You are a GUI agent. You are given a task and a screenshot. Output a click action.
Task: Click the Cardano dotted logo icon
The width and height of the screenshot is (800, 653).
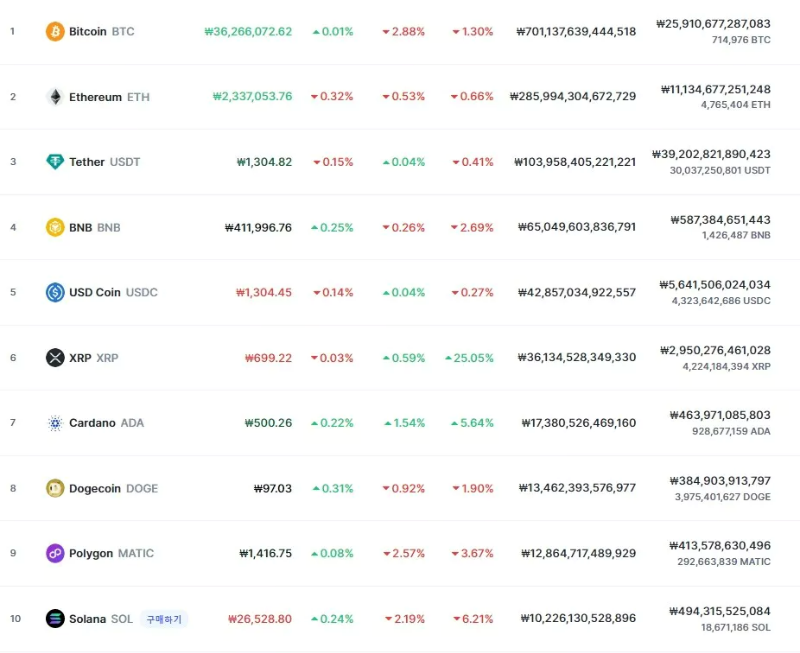click(55, 423)
